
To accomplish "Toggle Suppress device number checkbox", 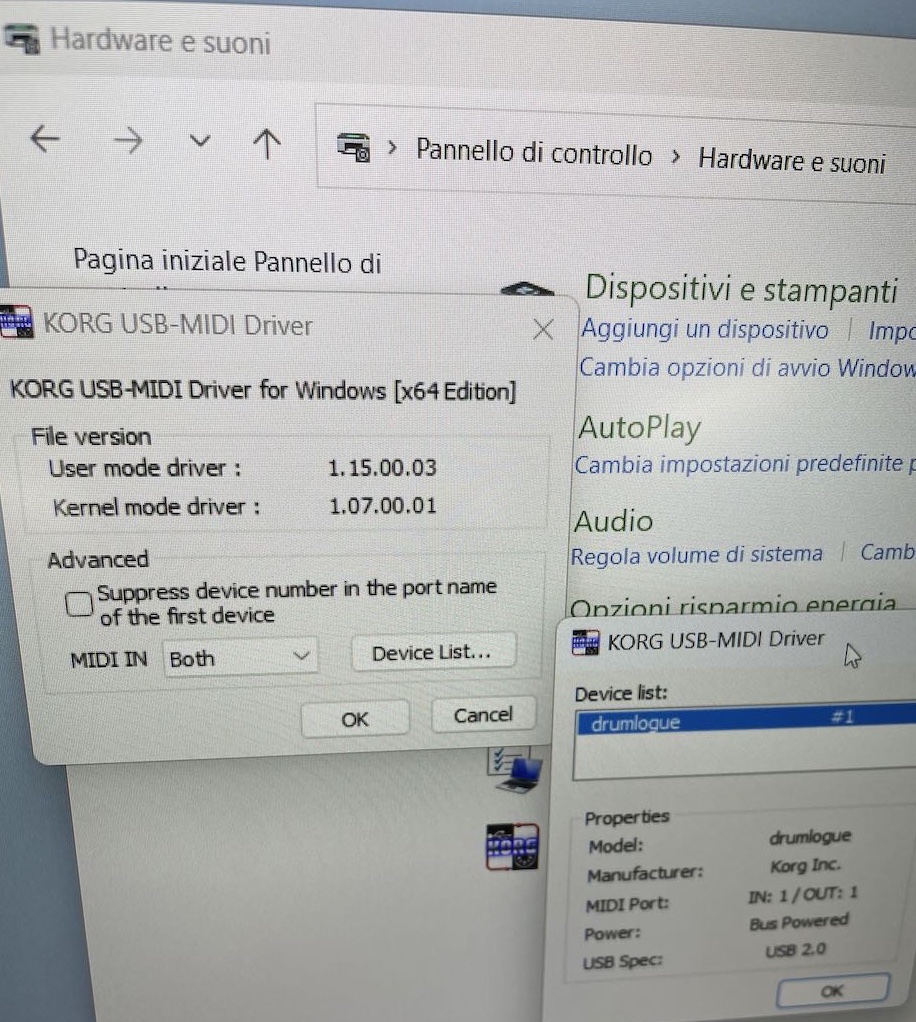I will tap(79, 604).
